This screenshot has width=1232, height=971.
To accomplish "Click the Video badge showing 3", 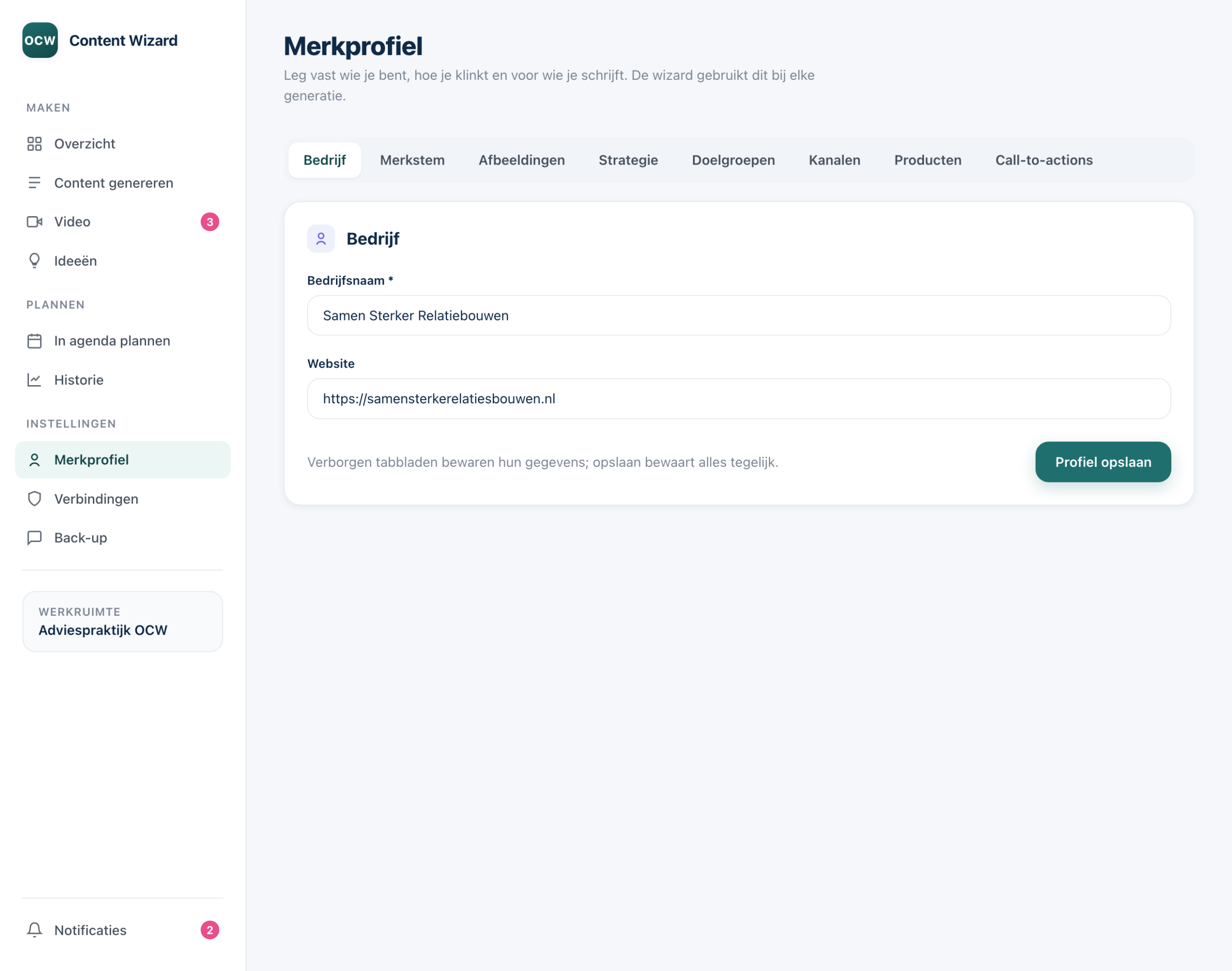I will 210,222.
